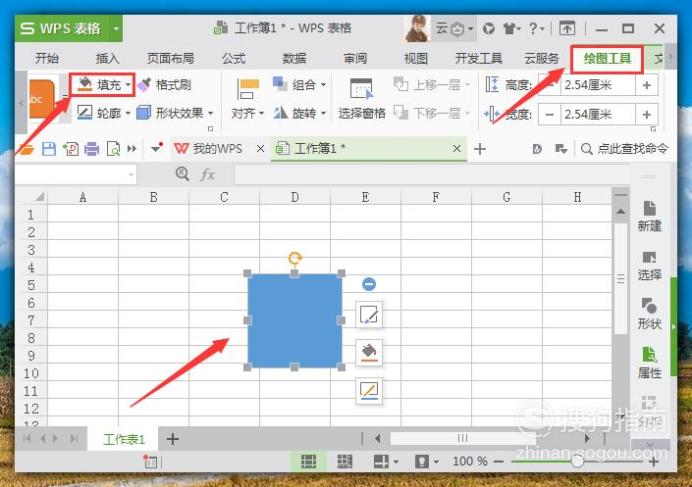Open the Drawing Tools (绘图工具) tab
The height and width of the screenshot is (487, 692).
click(607, 58)
